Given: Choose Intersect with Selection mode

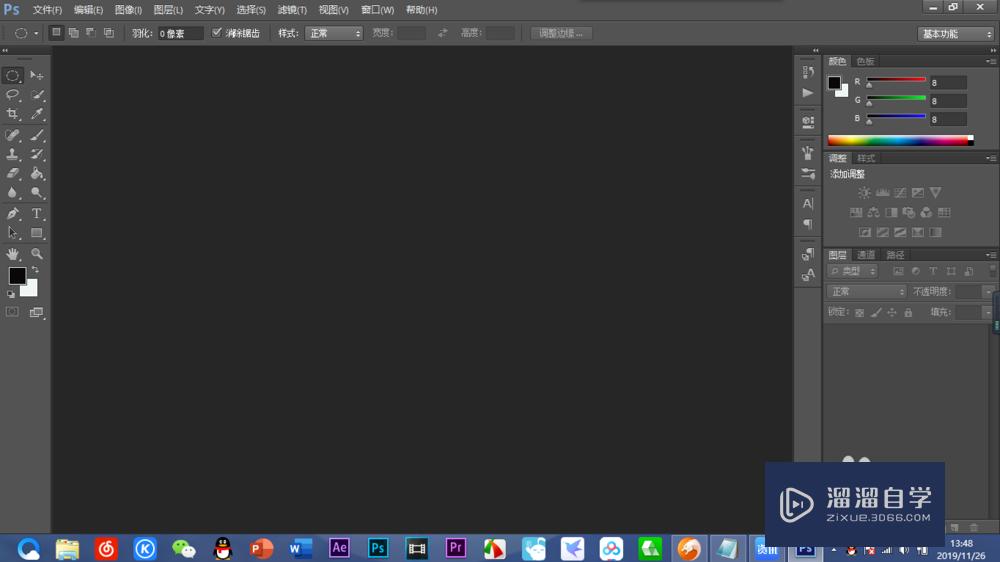Looking at the screenshot, I should tap(109, 33).
